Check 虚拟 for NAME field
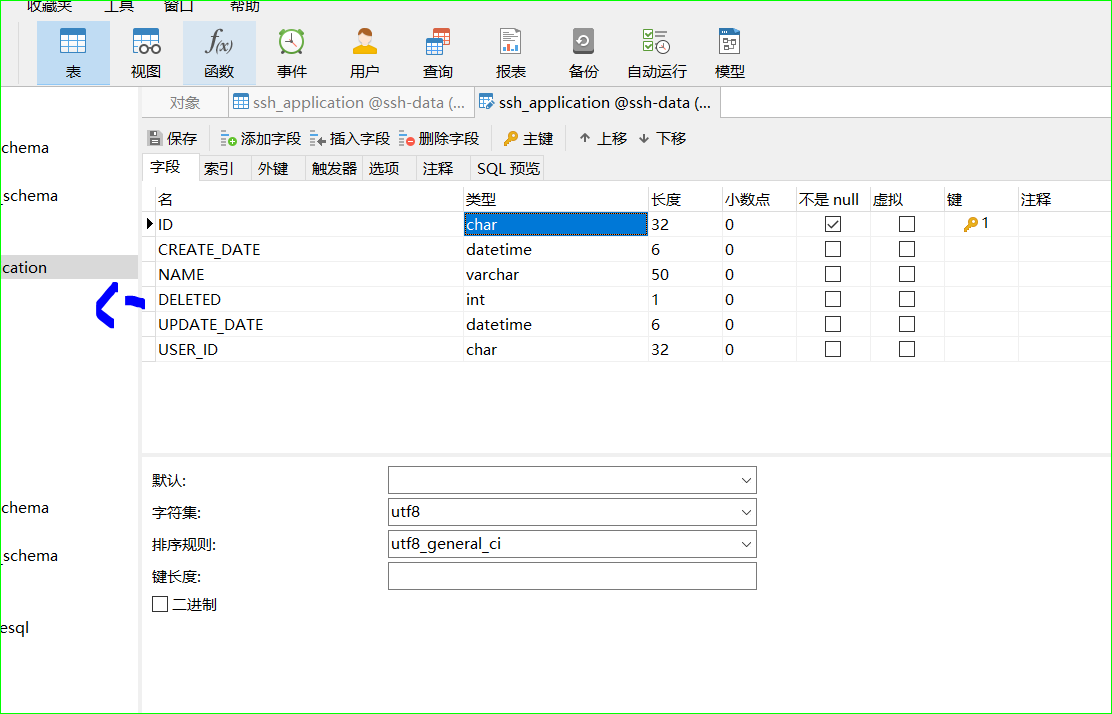Viewport: 1112px width, 714px height. [x=906, y=274]
